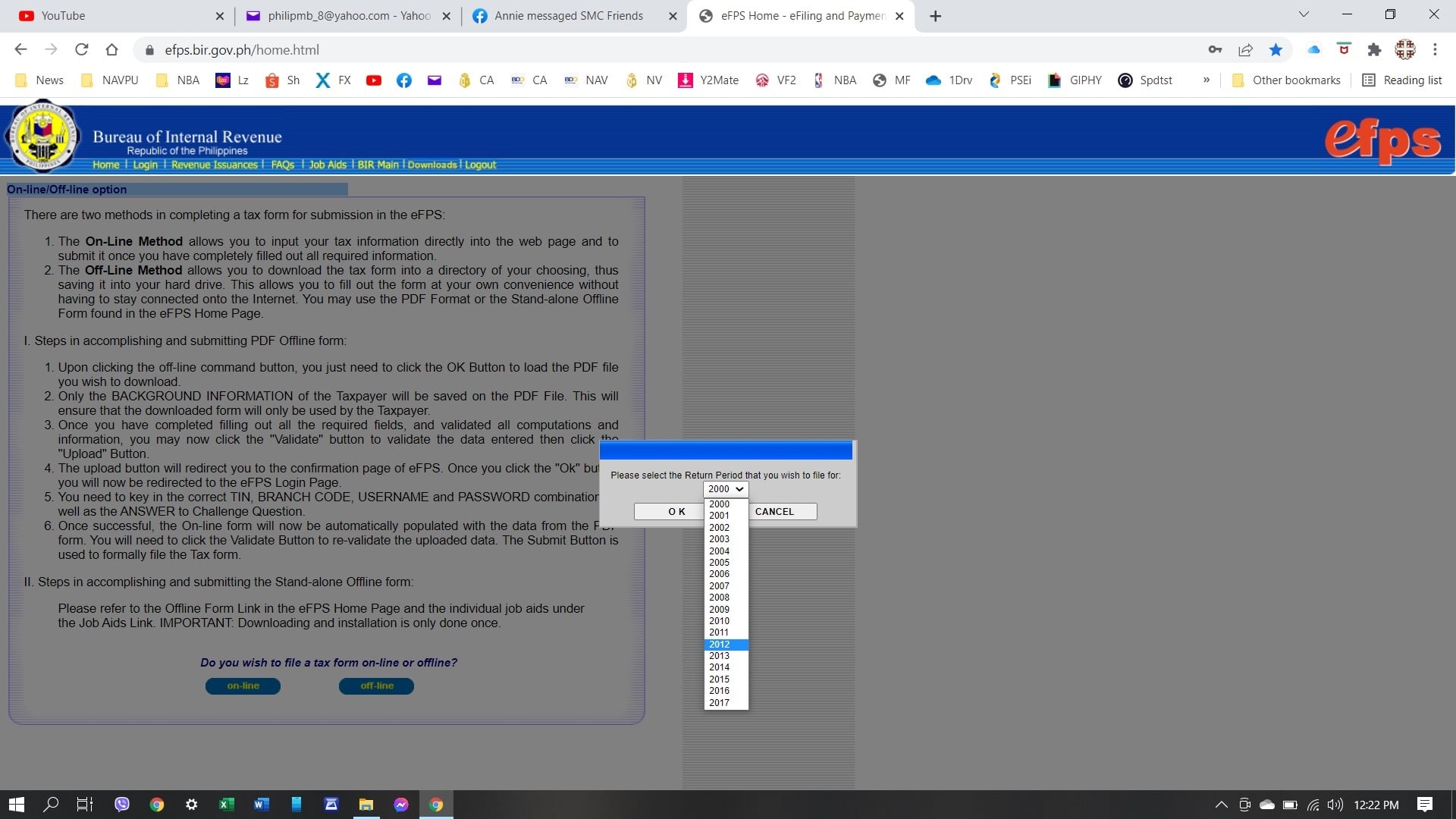Launch Word from the taskbar

(x=261, y=805)
